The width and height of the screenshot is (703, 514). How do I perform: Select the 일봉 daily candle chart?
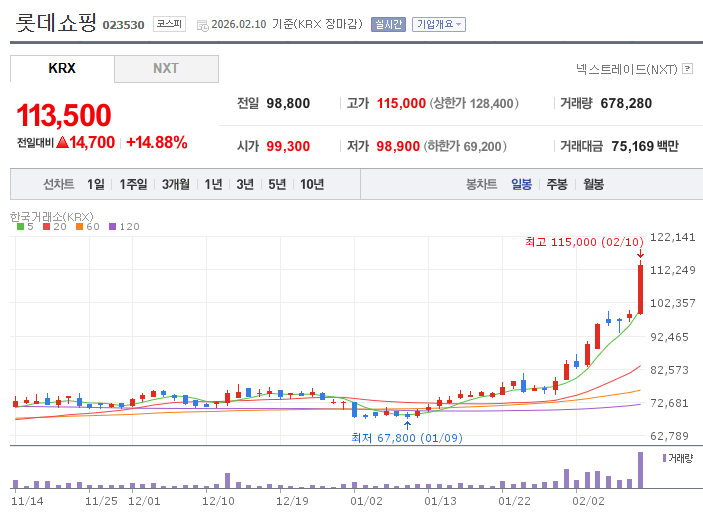click(x=521, y=184)
